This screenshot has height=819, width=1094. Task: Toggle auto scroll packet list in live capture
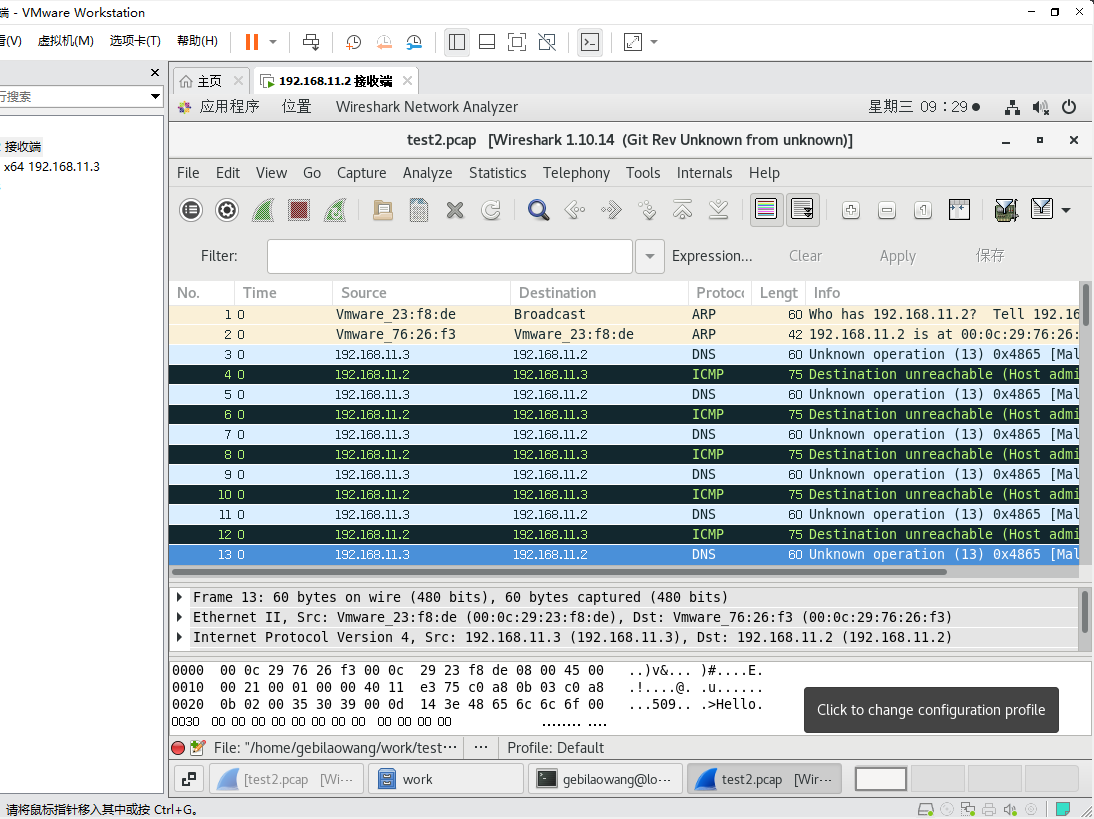pyautogui.click(x=802, y=209)
